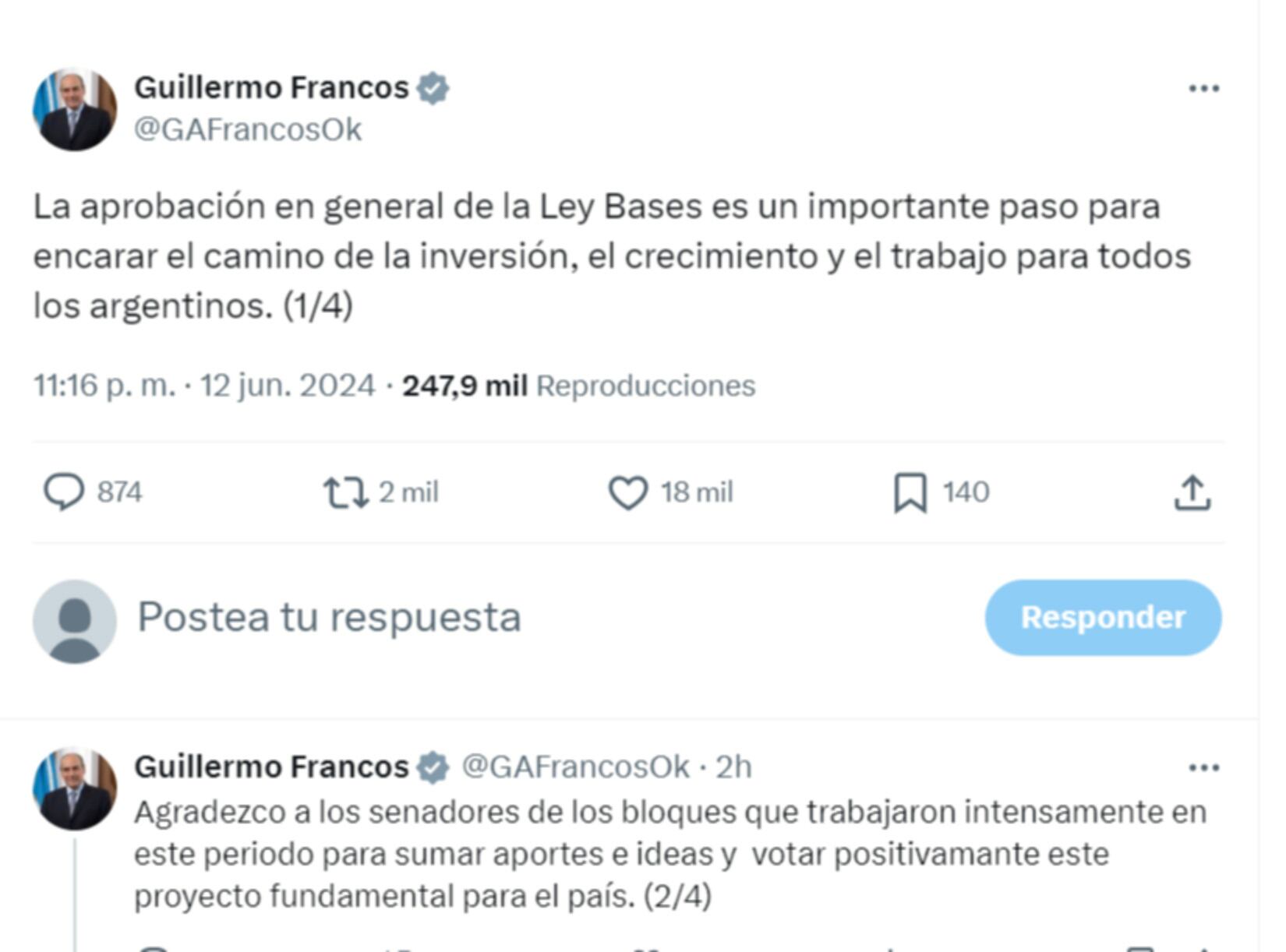Like the main tweet with heart icon
Screen dimensions: 1286x952
click(628, 492)
